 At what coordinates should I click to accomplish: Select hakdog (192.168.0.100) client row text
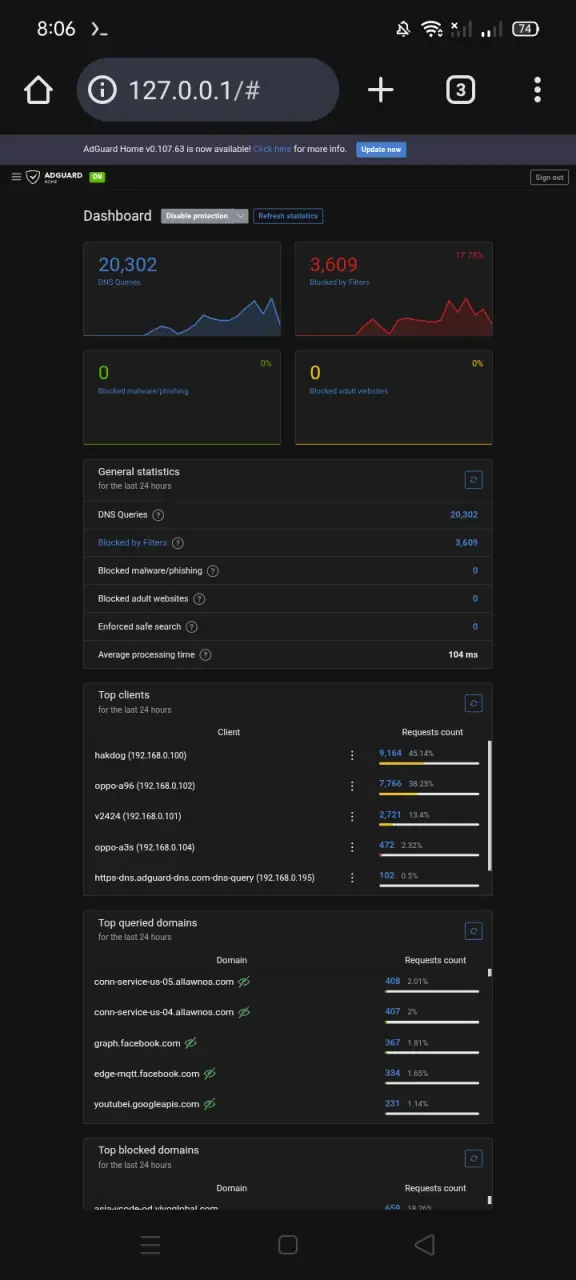click(140, 755)
